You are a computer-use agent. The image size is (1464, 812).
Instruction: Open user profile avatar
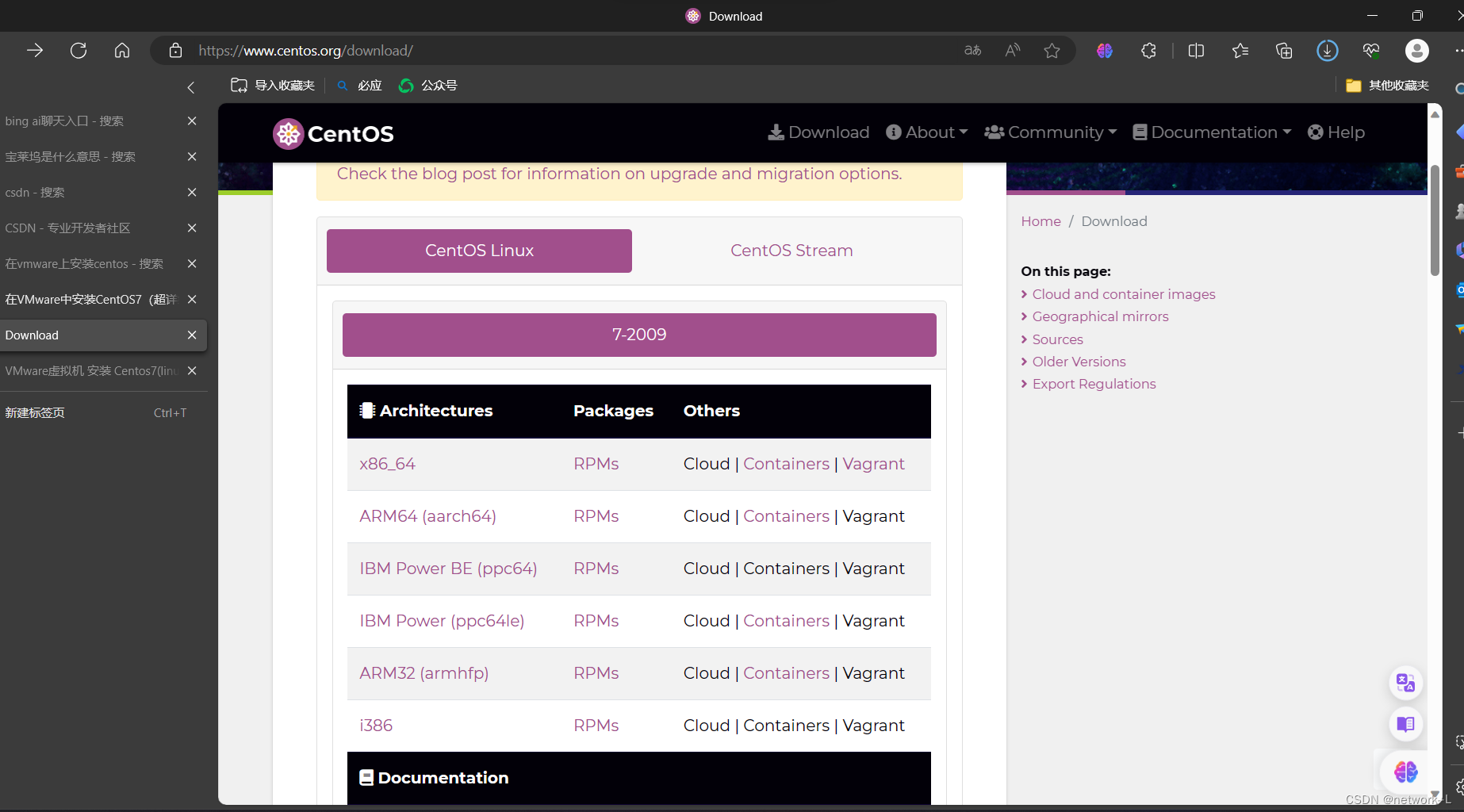tap(1417, 51)
